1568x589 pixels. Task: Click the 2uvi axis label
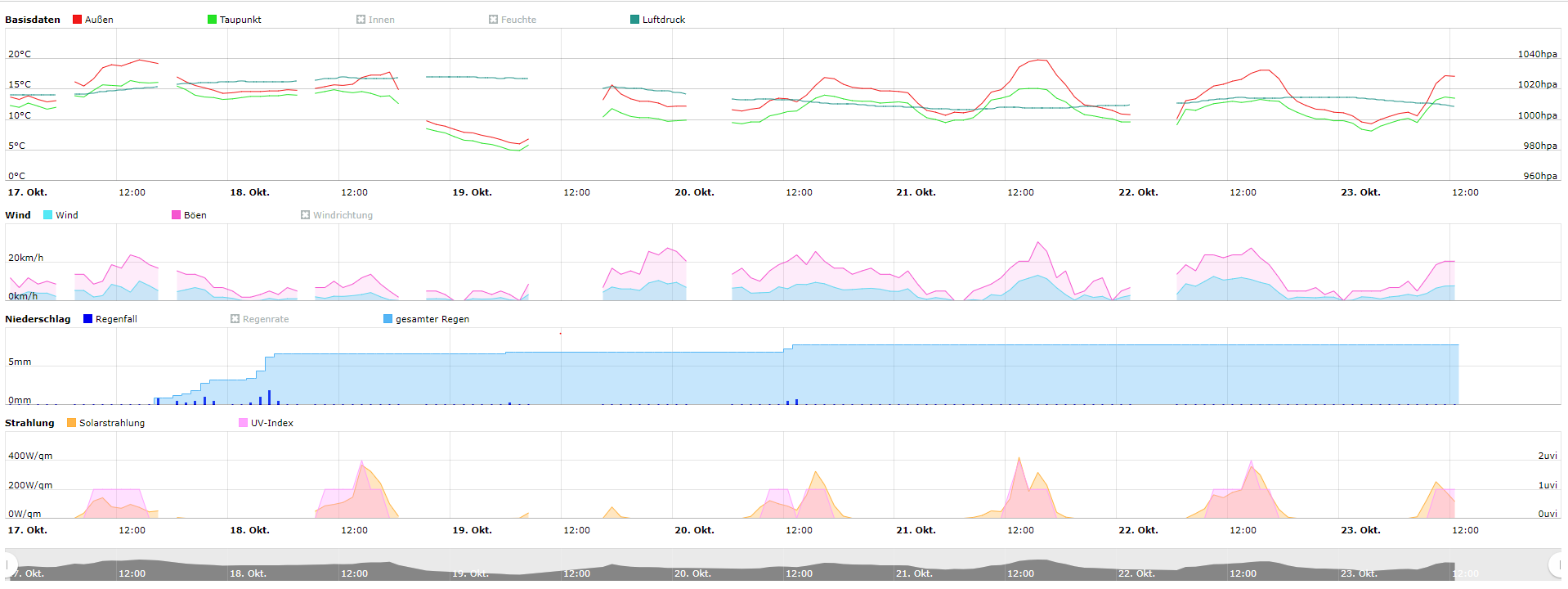pyautogui.click(x=1548, y=456)
